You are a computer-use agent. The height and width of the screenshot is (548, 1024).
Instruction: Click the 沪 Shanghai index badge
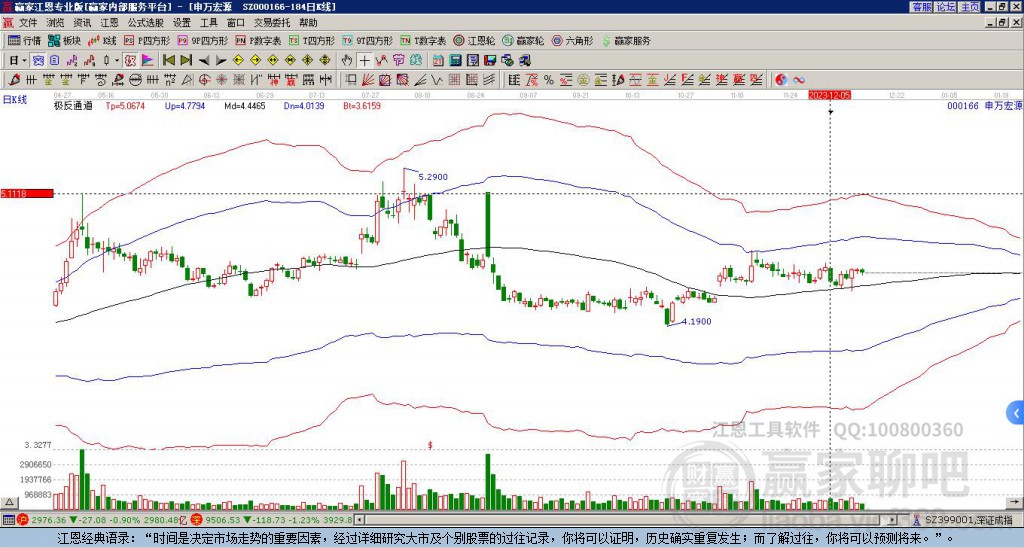pos(22,520)
